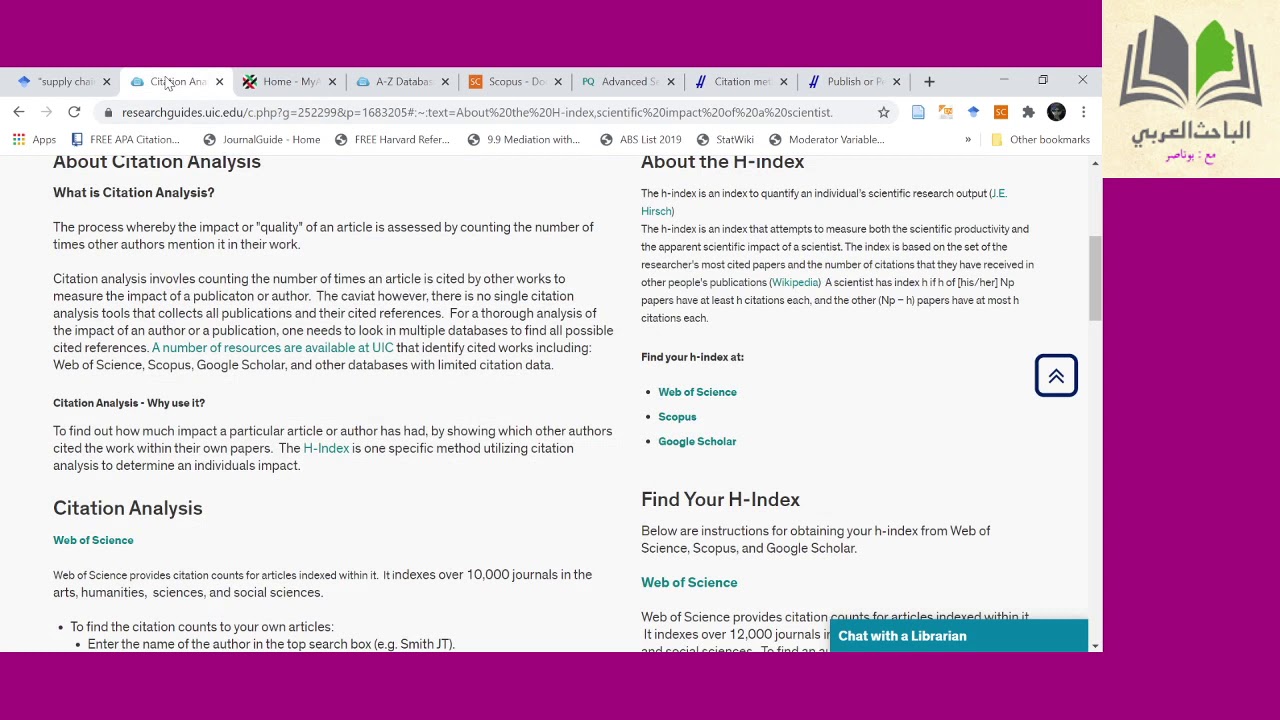This screenshot has width=1280, height=720.
Task: Close the 'supply chain' tab
Action: tap(106, 82)
